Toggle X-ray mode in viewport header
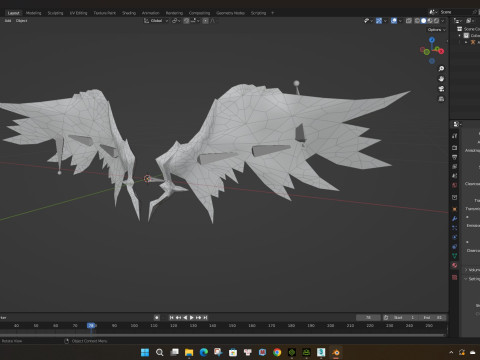The width and height of the screenshot is (480, 360). tap(409, 21)
